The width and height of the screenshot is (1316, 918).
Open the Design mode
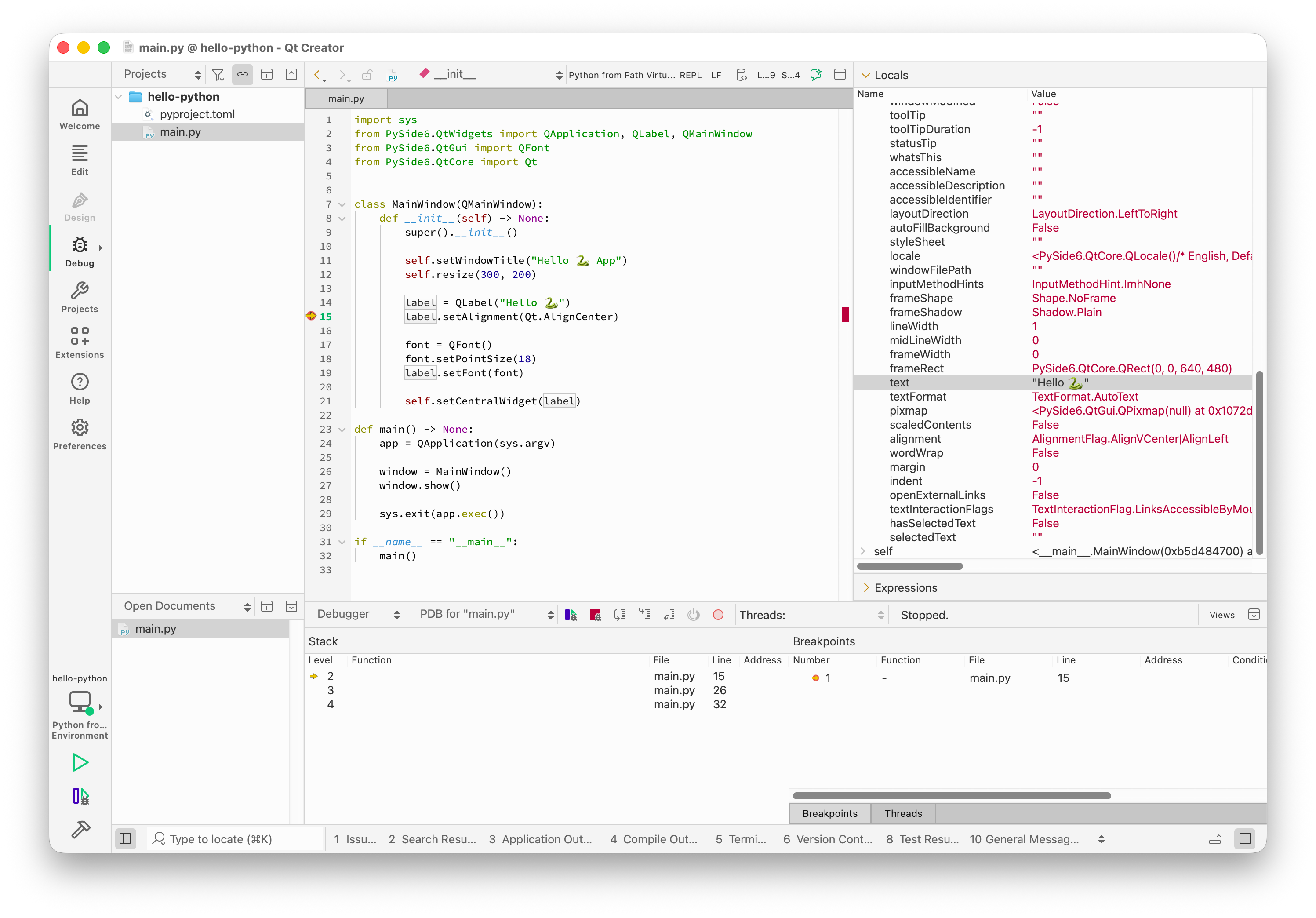[x=80, y=207]
